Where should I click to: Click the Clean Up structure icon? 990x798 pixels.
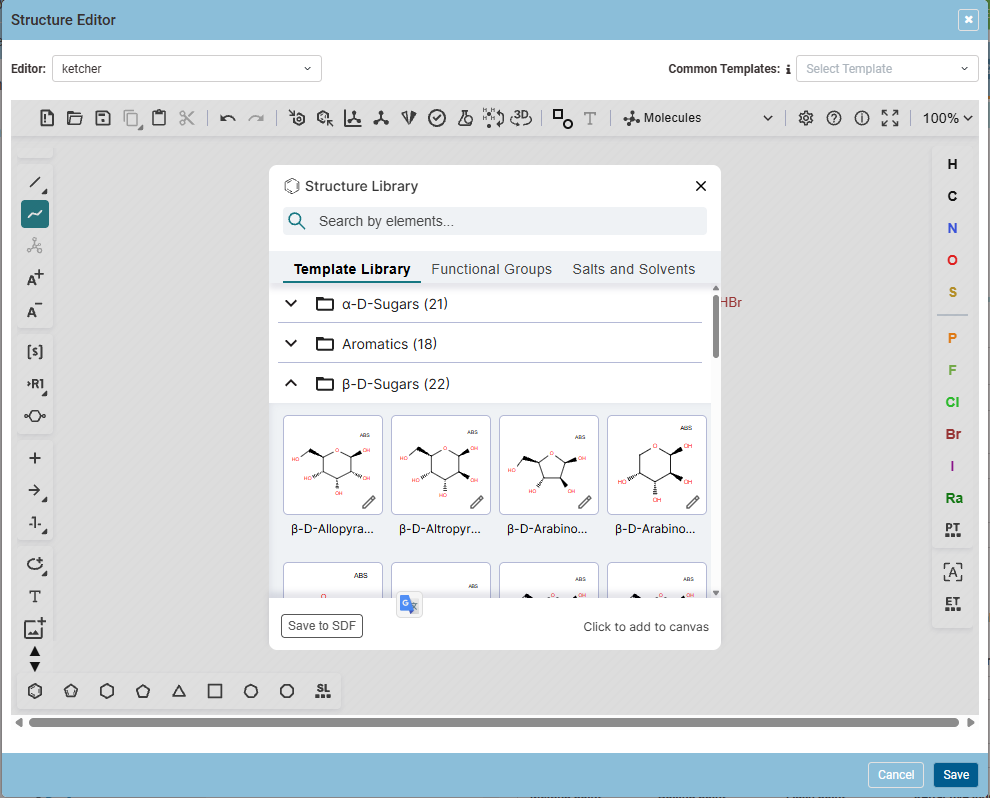381,118
